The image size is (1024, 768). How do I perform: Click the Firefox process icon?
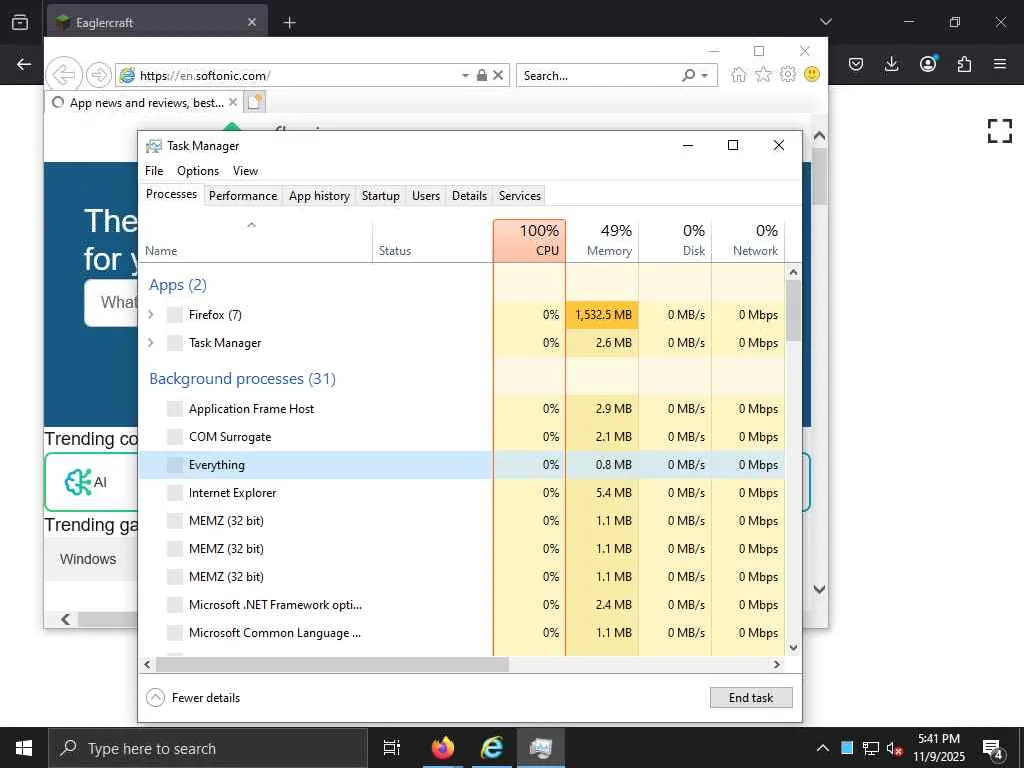(x=174, y=315)
